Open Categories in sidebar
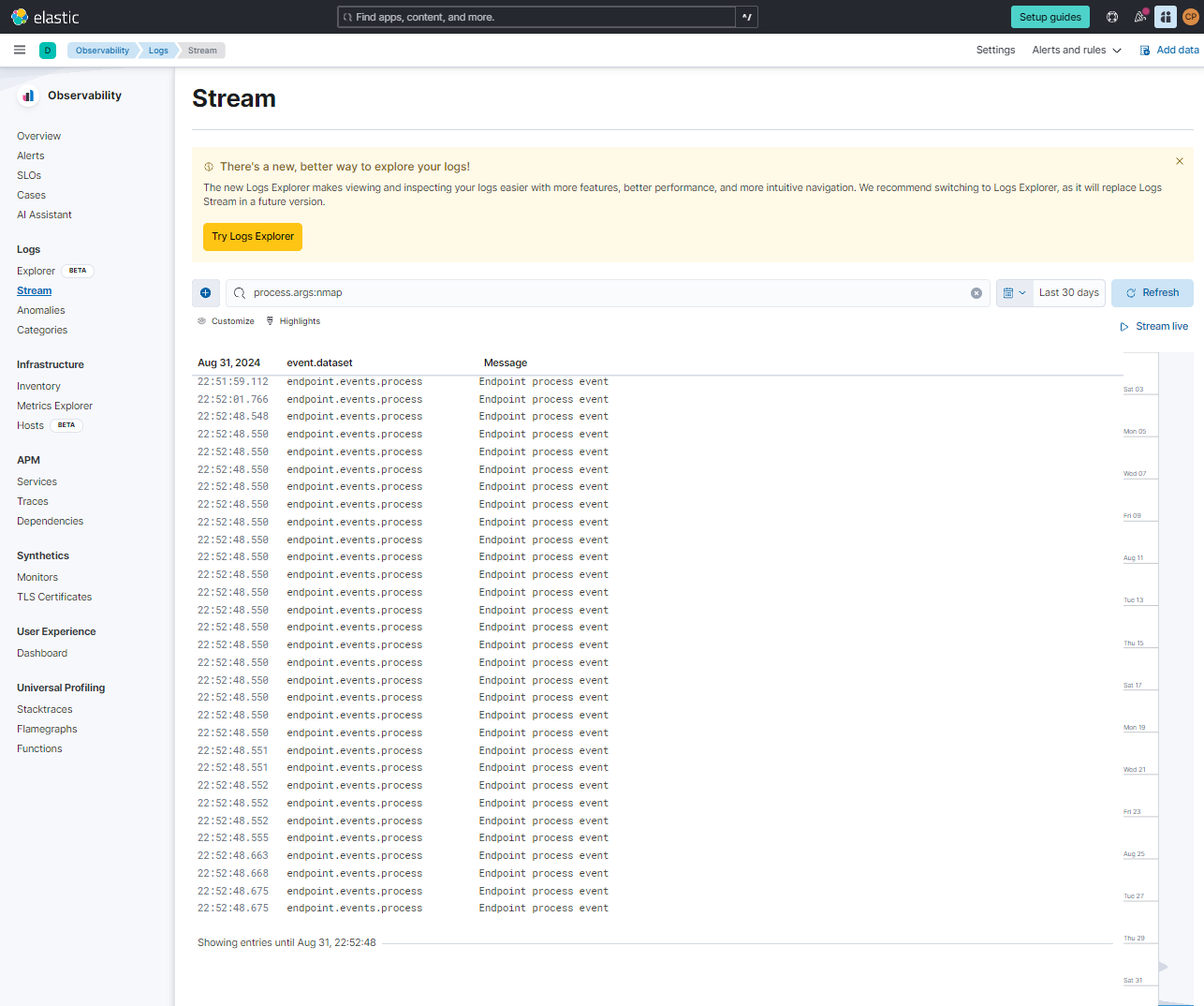 tap(42, 331)
